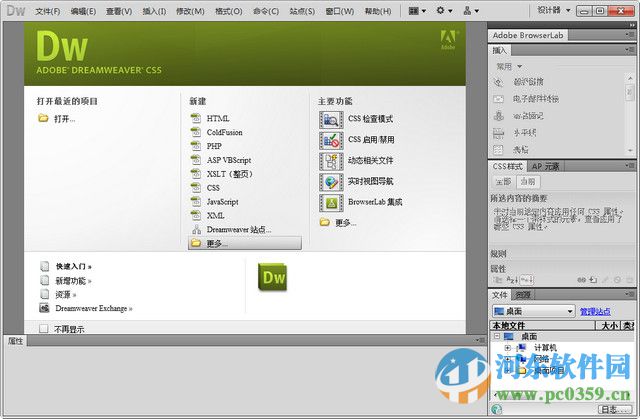Open the site management dropdown in top bar
Viewport: 640px width, 419px height.
coord(471,11)
